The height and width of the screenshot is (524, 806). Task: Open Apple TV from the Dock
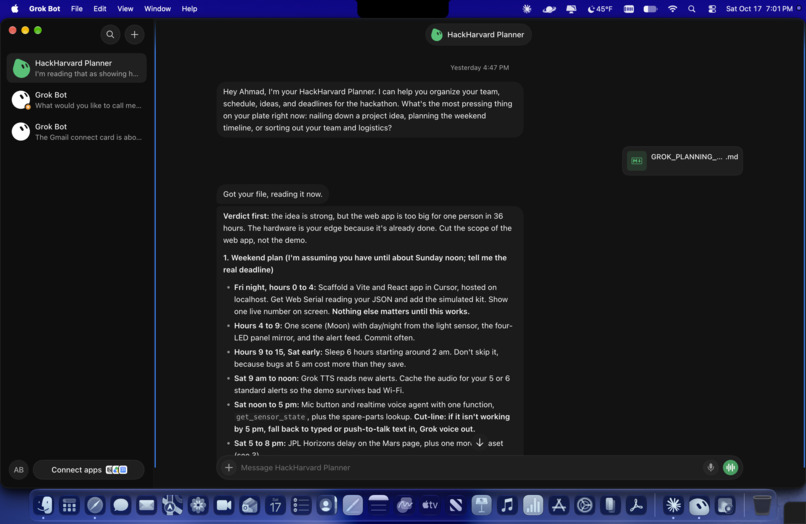(430, 505)
